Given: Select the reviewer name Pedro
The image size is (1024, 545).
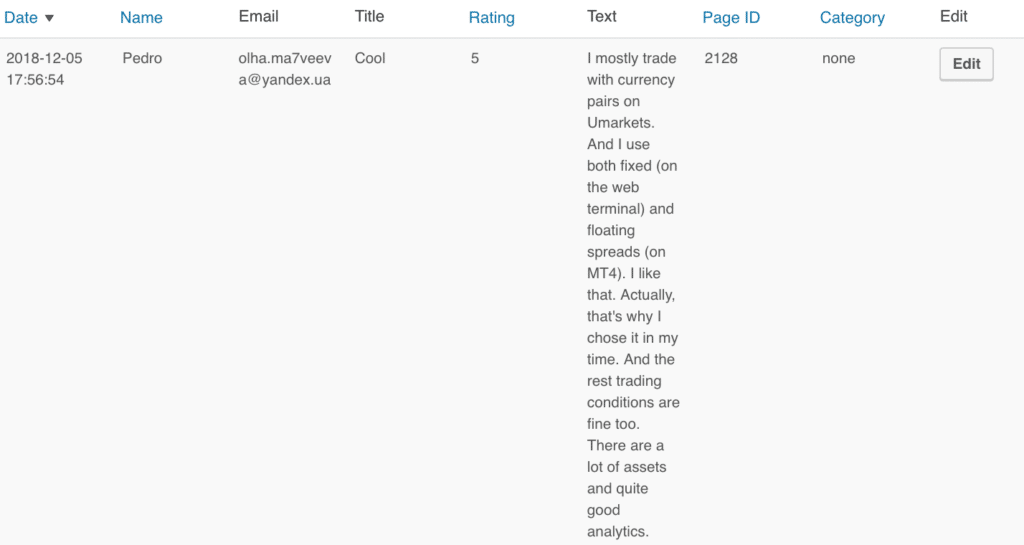Looking at the screenshot, I should pos(142,58).
